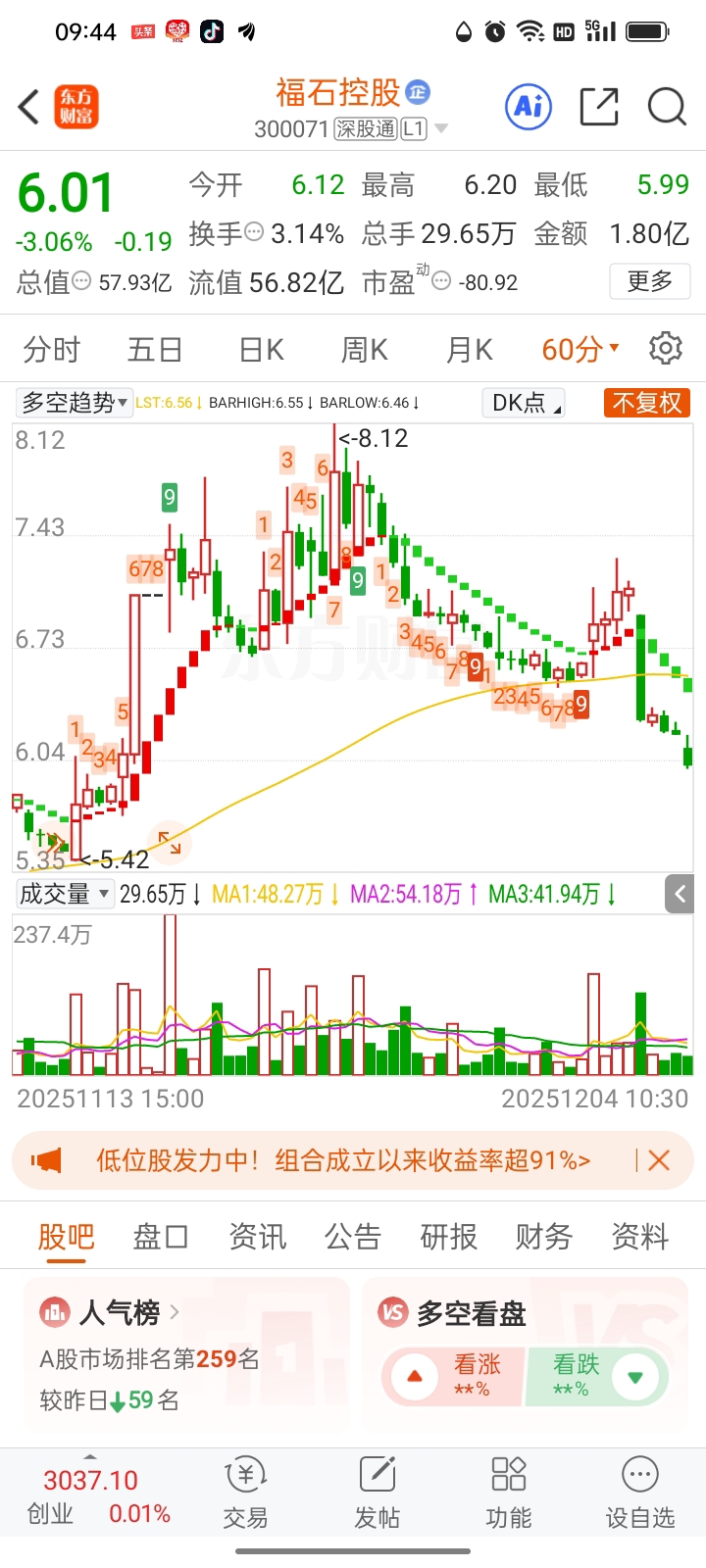Open the DK点 selector
706x1568 pixels.
point(524,403)
